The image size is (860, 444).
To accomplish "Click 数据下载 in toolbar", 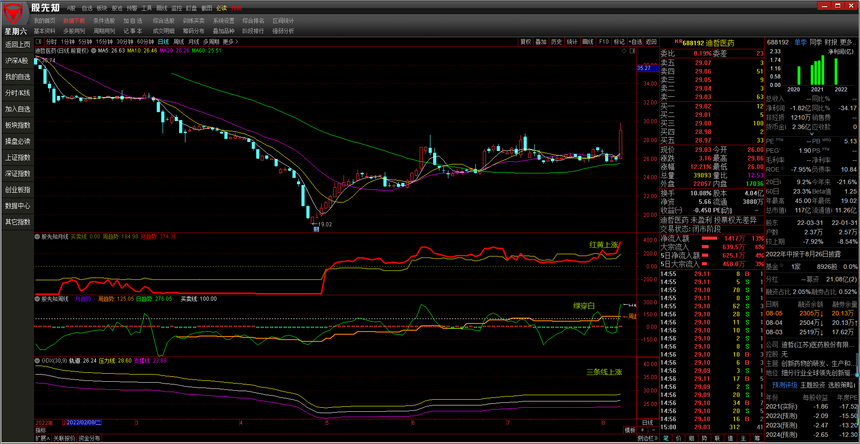I will point(74,20).
